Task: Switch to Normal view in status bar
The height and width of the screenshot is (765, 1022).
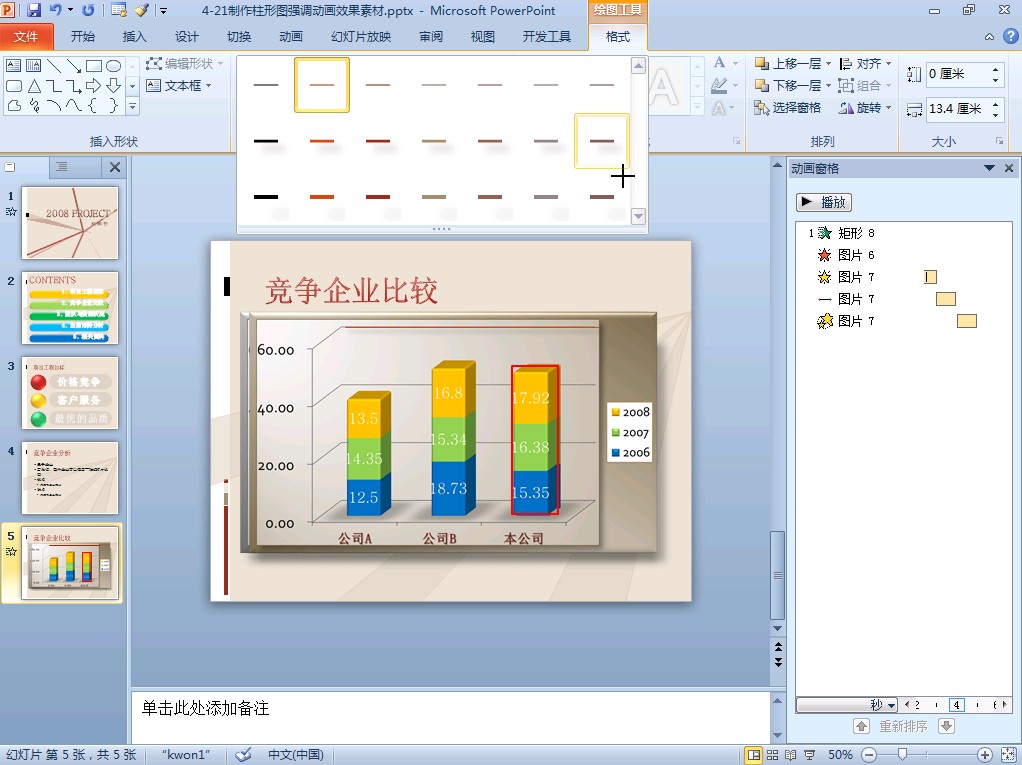Action: pyautogui.click(x=754, y=755)
